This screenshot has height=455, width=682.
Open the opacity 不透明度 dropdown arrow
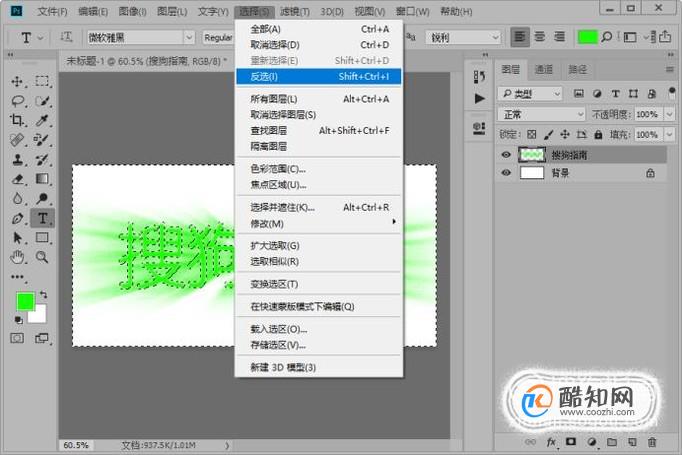pos(669,114)
